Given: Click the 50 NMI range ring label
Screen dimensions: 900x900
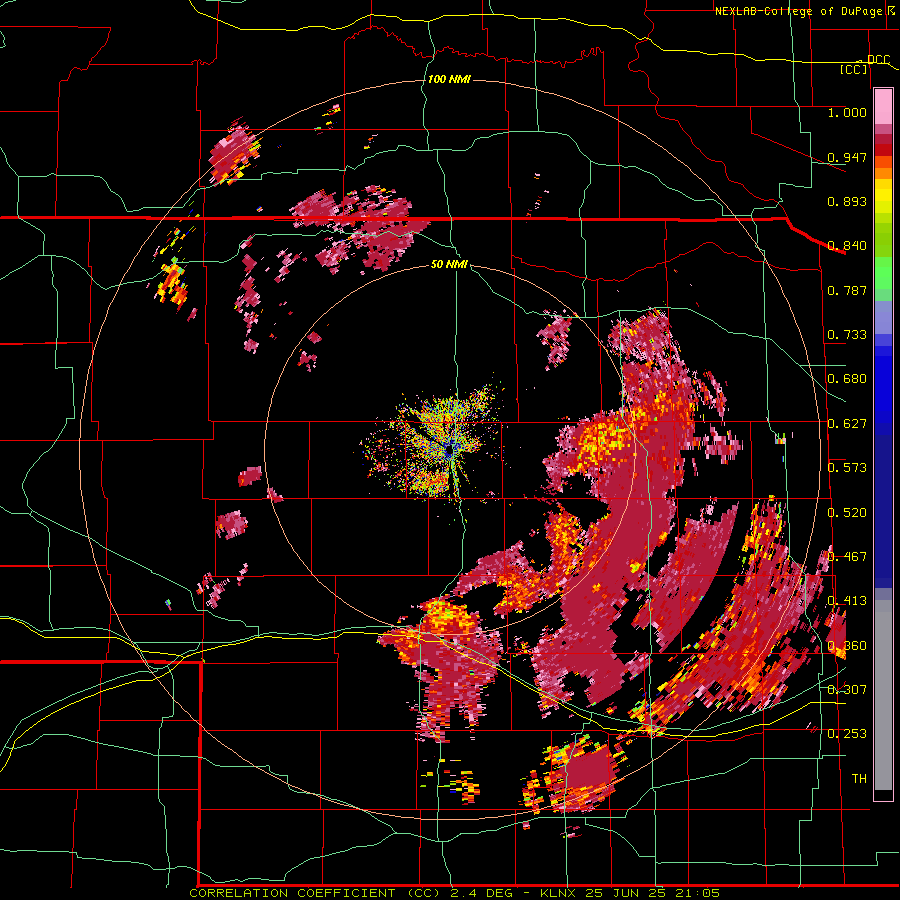Looking at the screenshot, I should tap(449, 264).
